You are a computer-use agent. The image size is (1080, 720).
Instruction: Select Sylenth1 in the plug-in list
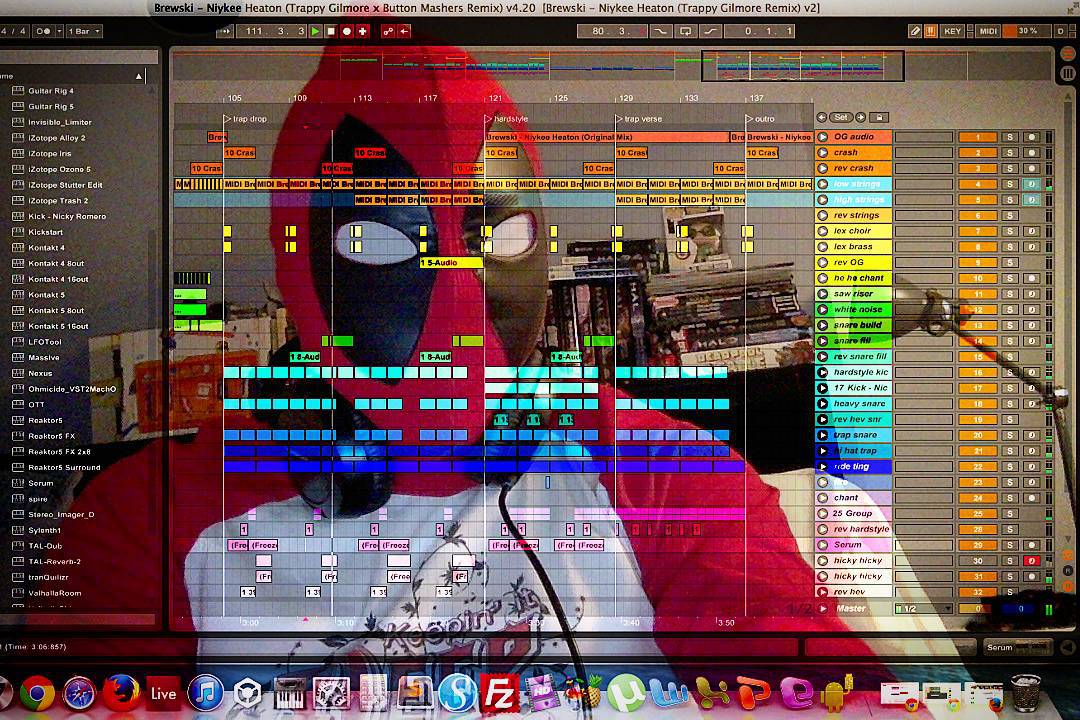pos(45,530)
